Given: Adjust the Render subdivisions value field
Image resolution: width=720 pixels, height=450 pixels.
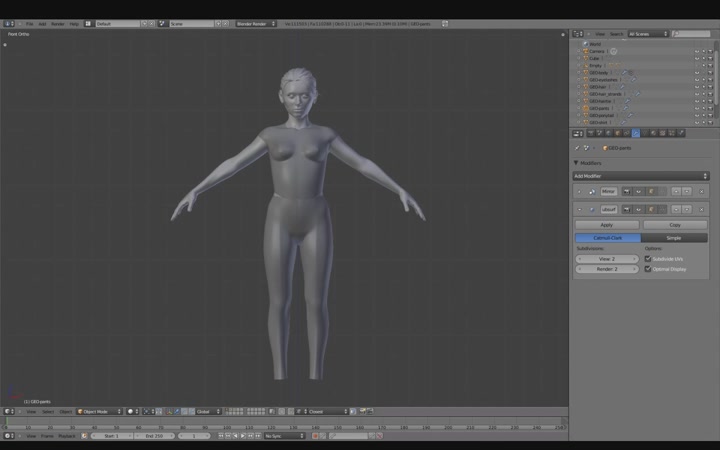Looking at the screenshot, I should [x=607, y=269].
